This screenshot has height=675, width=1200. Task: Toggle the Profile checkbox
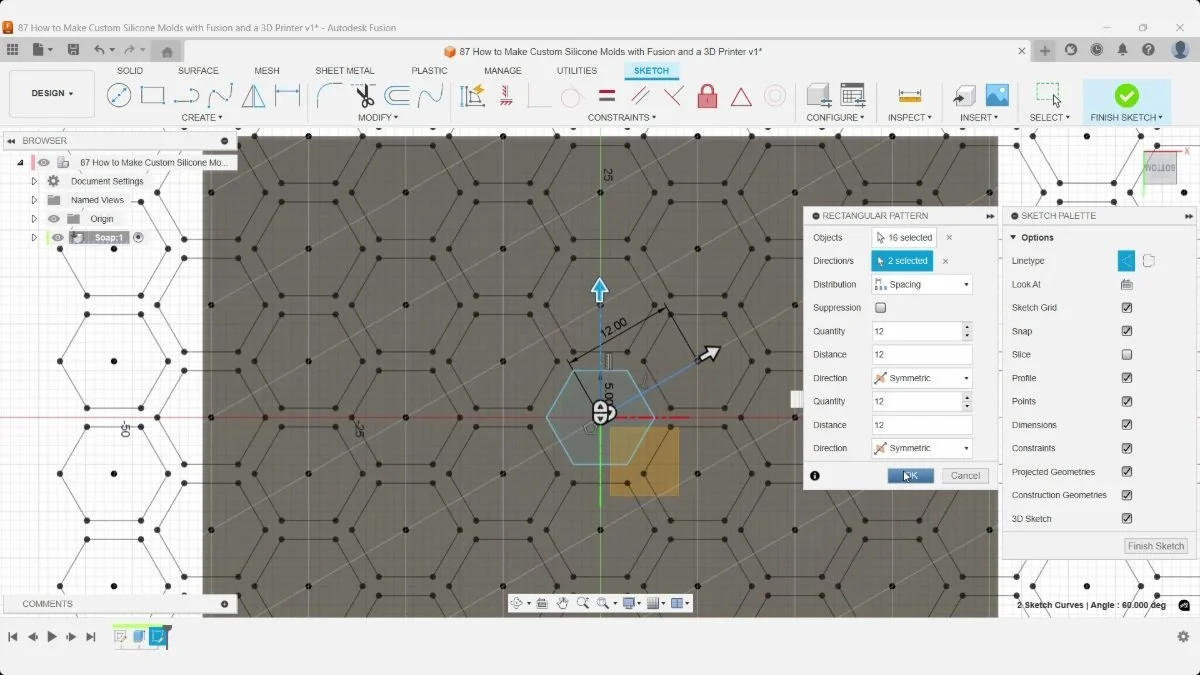point(1127,378)
